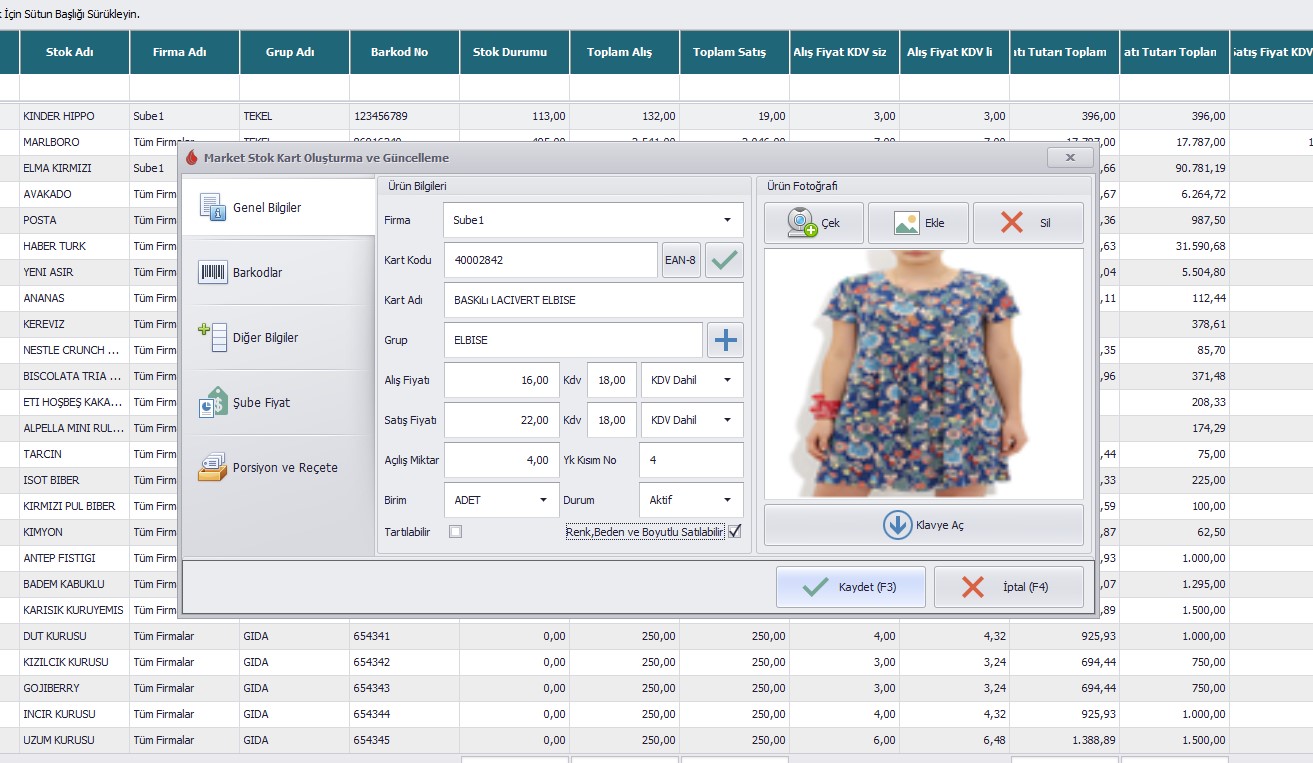The image size is (1313, 763).
Task: Enable the Tartılabilir checkbox
Action: tap(456, 532)
